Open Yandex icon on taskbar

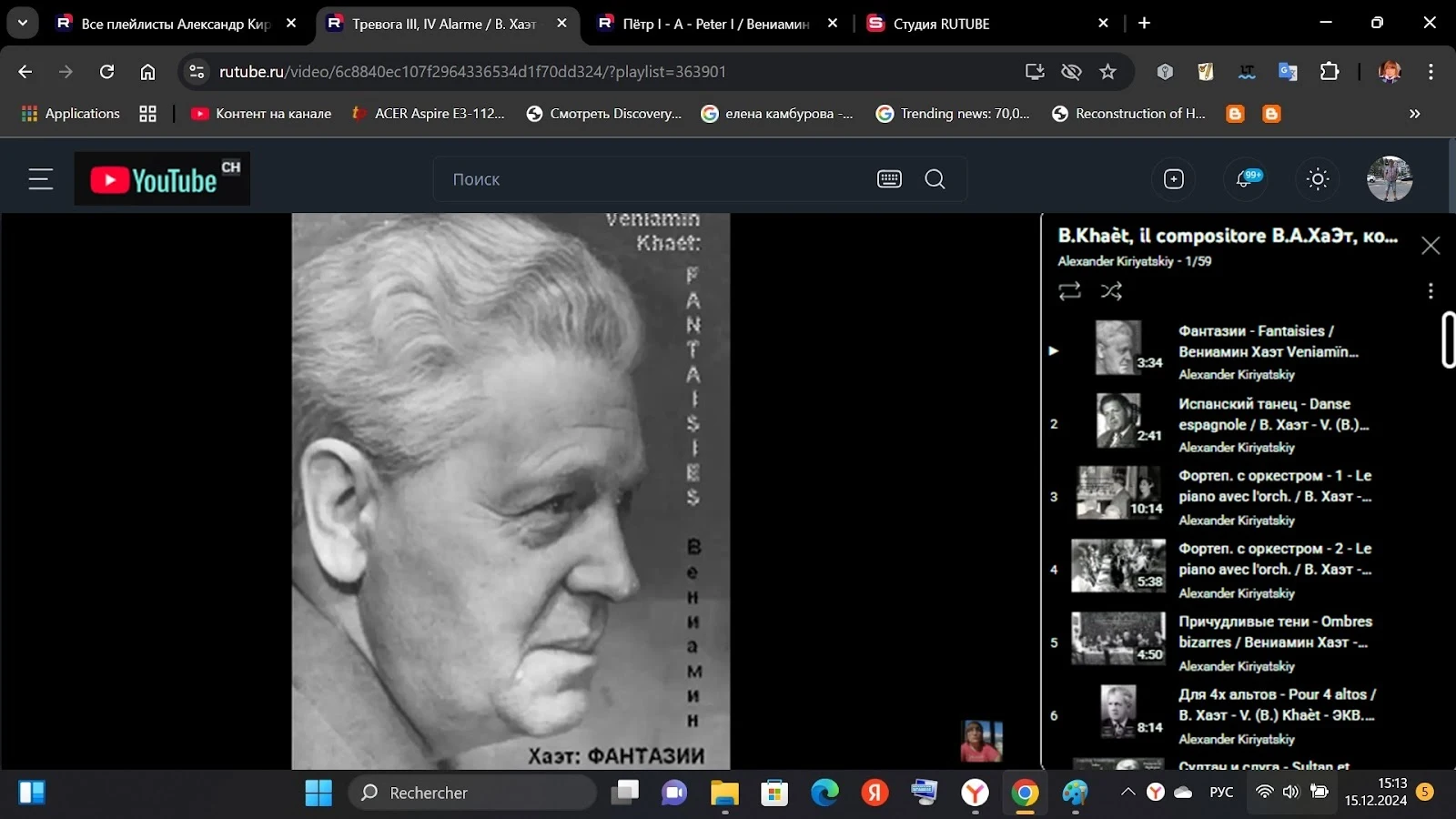[x=875, y=794]
